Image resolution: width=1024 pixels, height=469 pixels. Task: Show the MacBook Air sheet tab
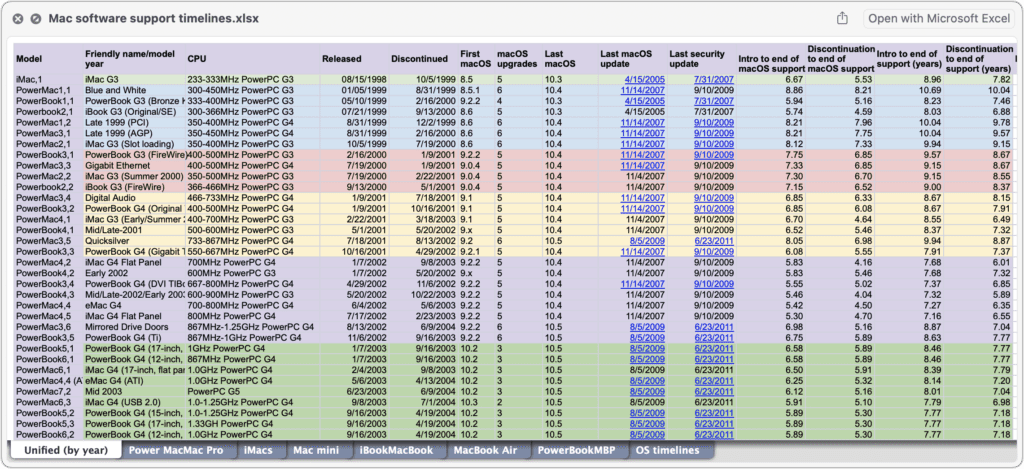pyautogui.click(x=487, y=451)
